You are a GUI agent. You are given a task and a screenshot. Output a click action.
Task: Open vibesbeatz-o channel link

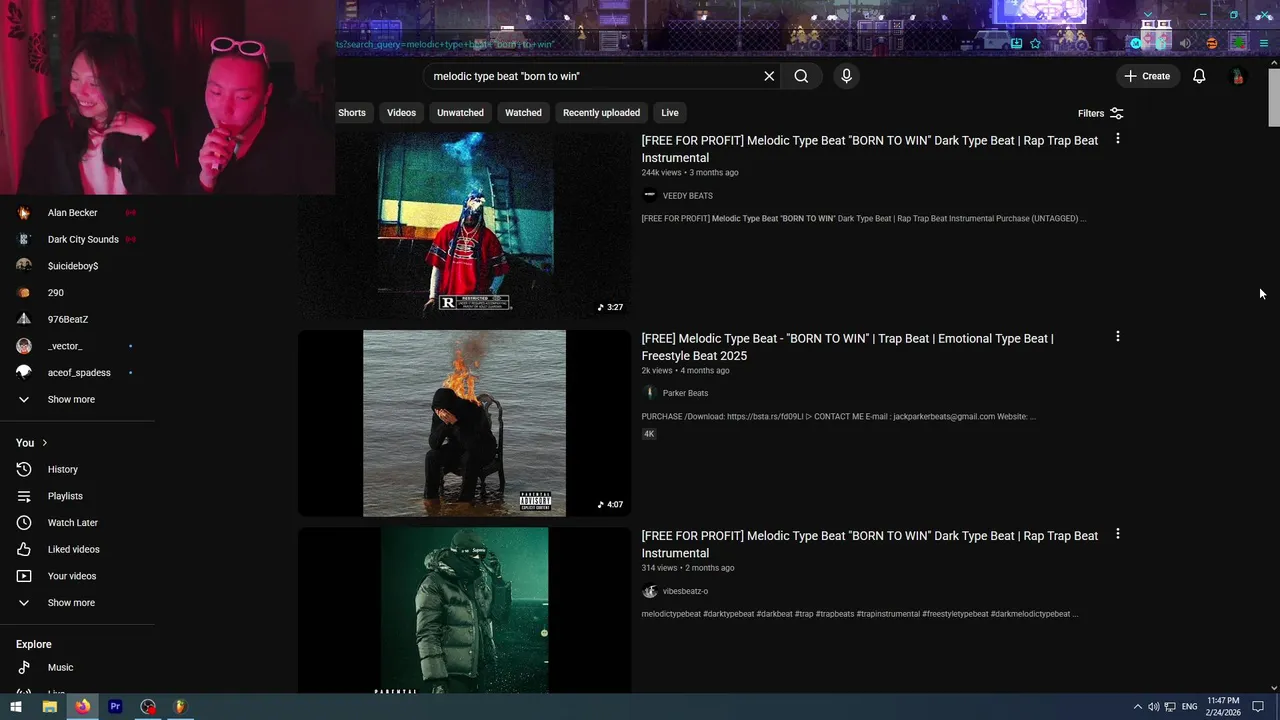coord(685,591)
